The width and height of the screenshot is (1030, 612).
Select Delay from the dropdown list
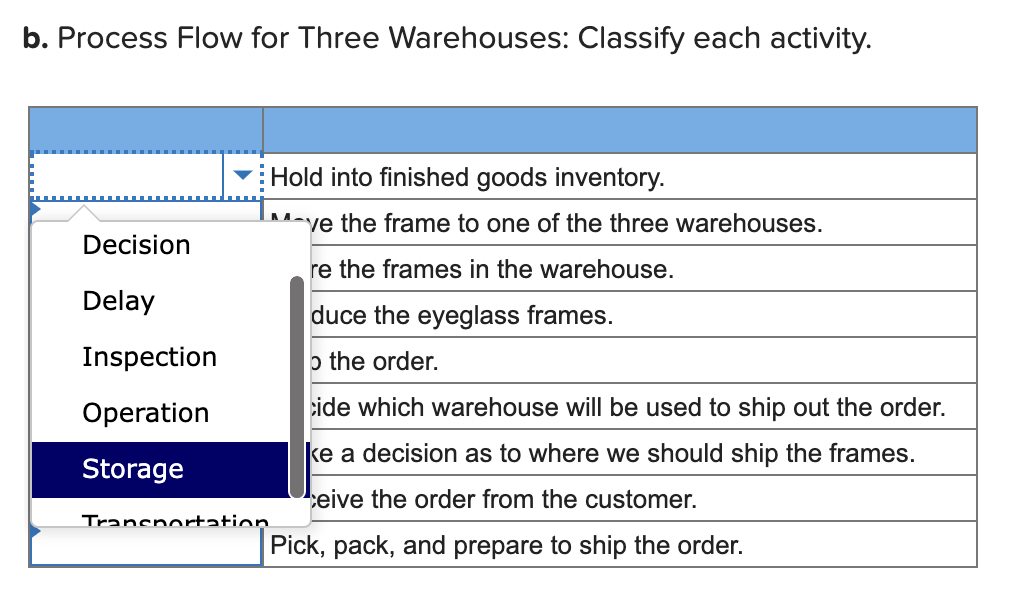tap(118, 300)
